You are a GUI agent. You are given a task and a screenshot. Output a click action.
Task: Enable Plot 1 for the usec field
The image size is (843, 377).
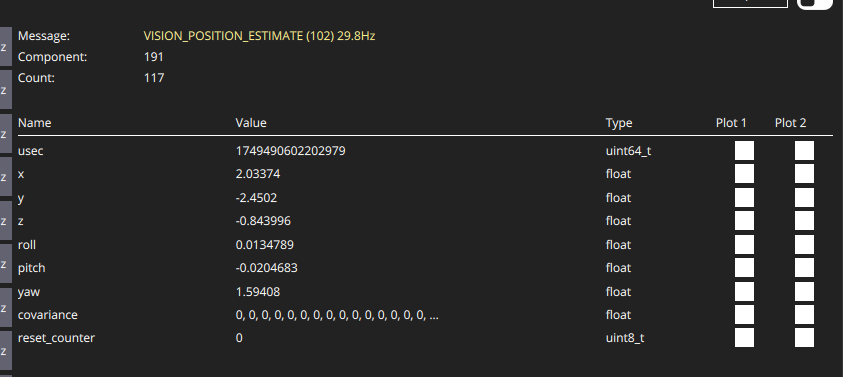744,151
